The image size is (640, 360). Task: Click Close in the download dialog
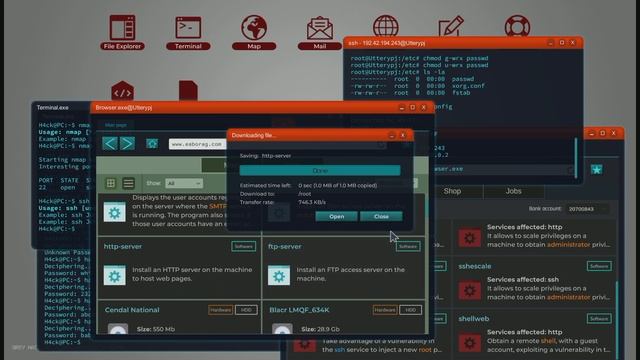tap(381, 216)
